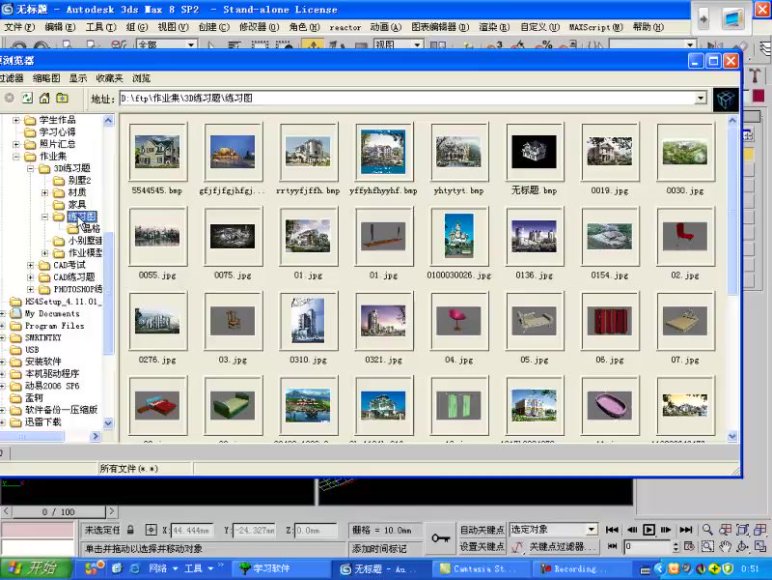Expand the CAD练习题 folder node

[x=31, y=277]
